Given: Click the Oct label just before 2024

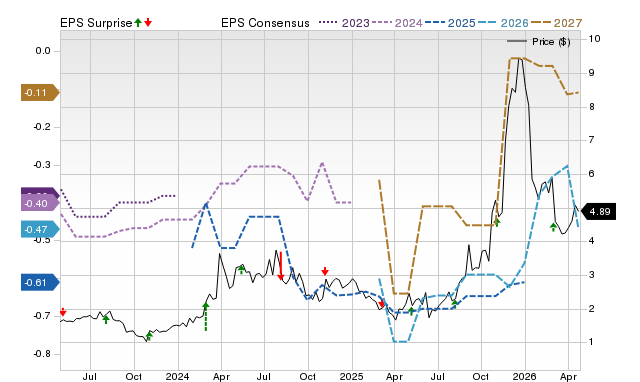Looking at the screenshot, I should [x=133, y=376].
